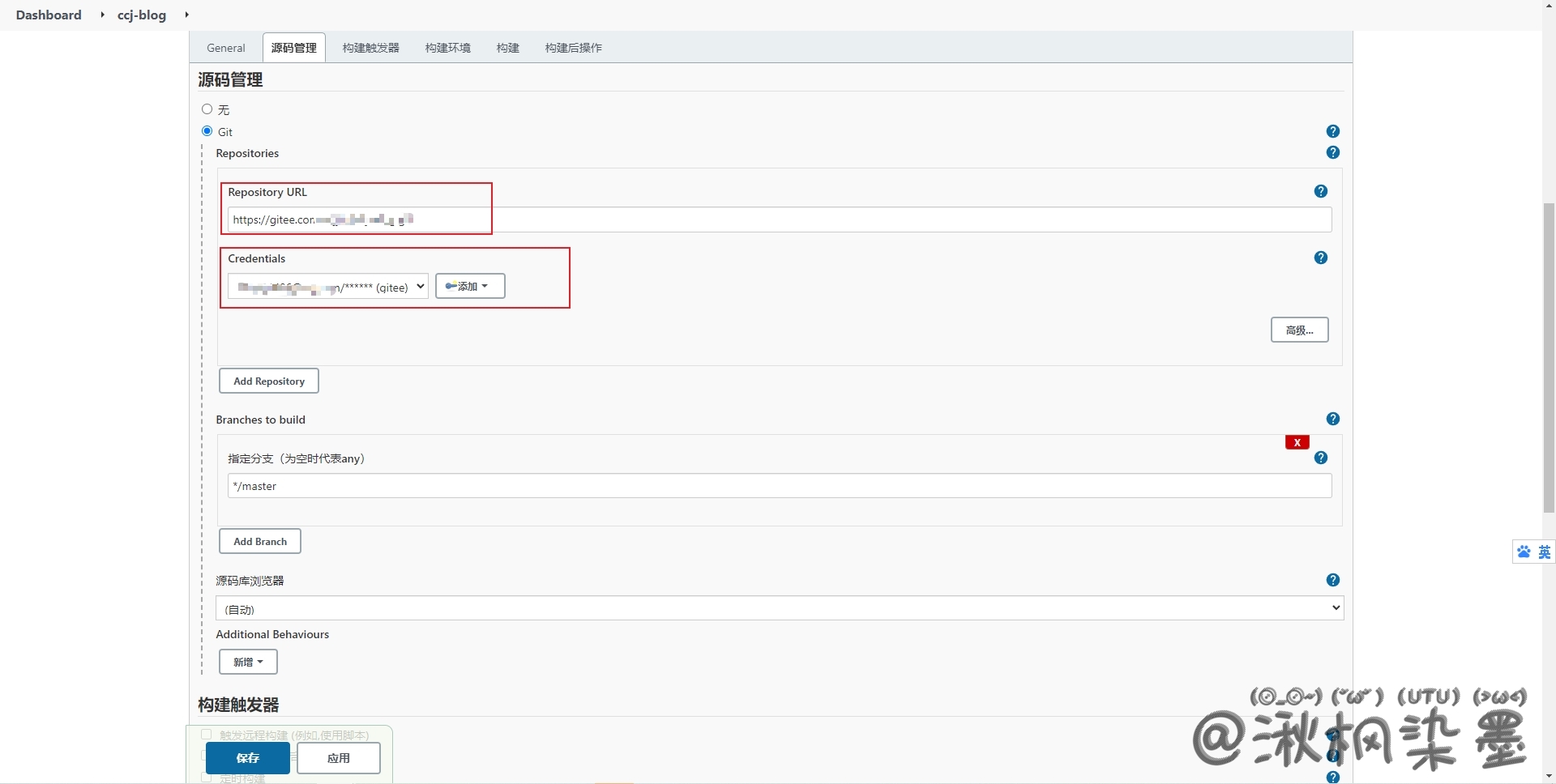This screenshot has height=784, width=1556.
Task: Show help for 源码库浏览器 section
Action: pyautogui.click(x=1333, y=580)
